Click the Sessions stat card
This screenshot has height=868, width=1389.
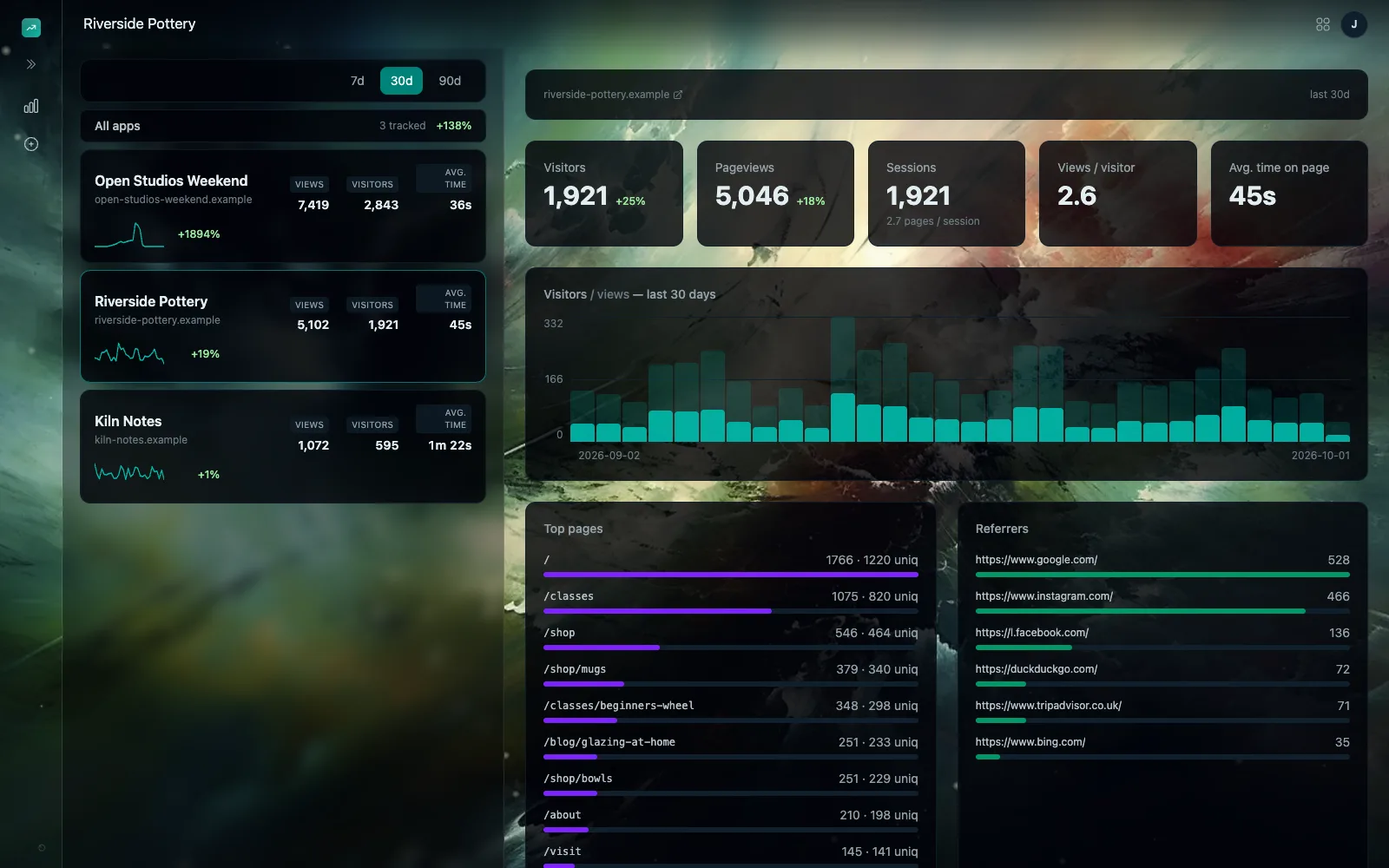tap(946, 194)
